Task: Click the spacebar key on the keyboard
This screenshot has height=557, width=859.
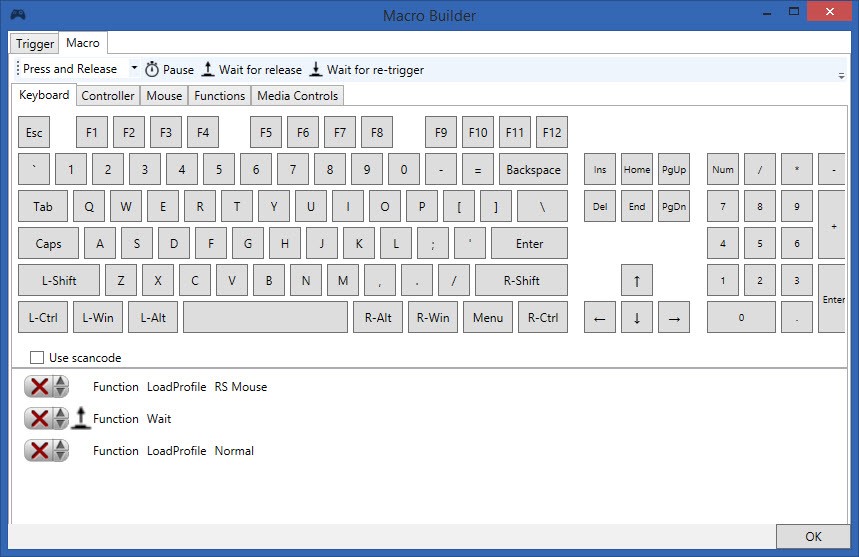Action: [264, 318]
